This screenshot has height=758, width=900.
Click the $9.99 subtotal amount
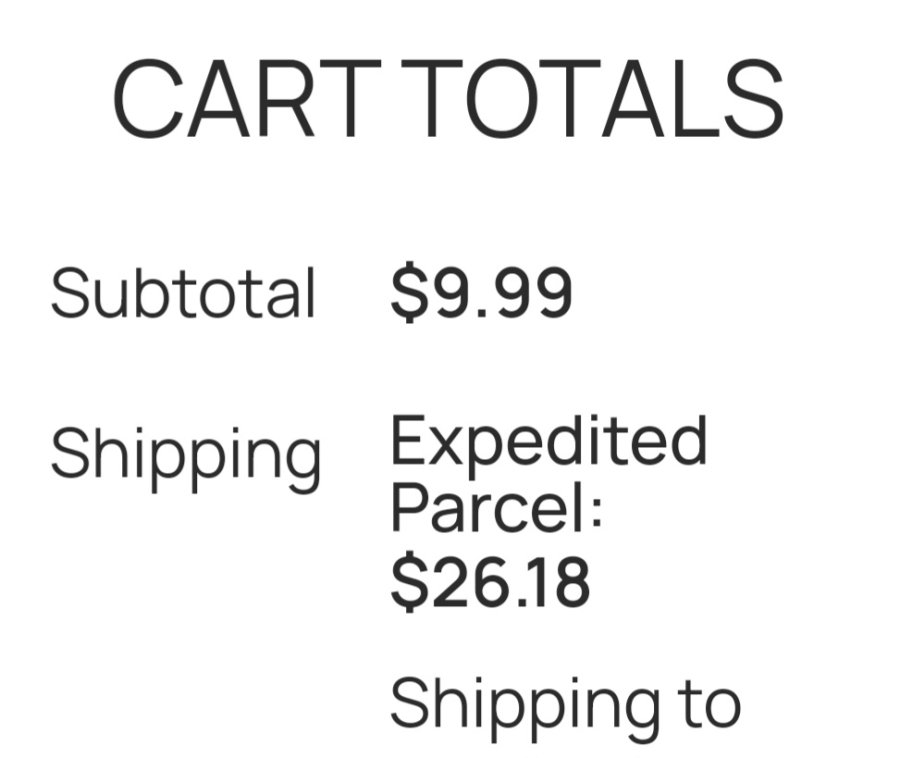481,294
